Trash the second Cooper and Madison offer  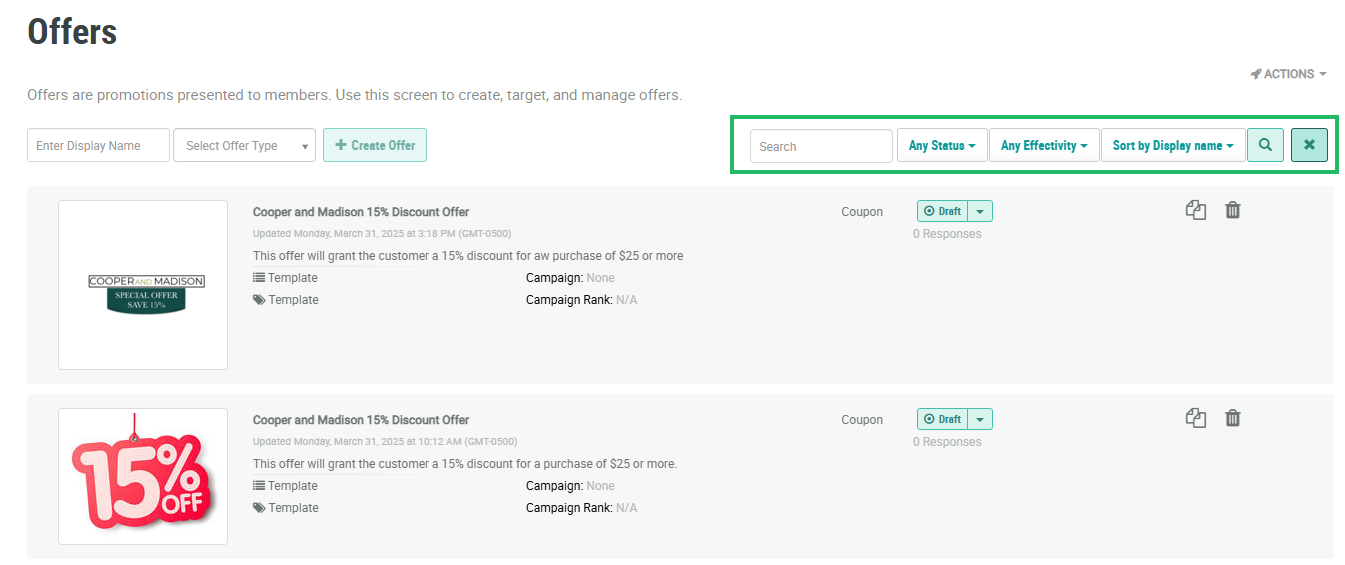coord(1233,418)
